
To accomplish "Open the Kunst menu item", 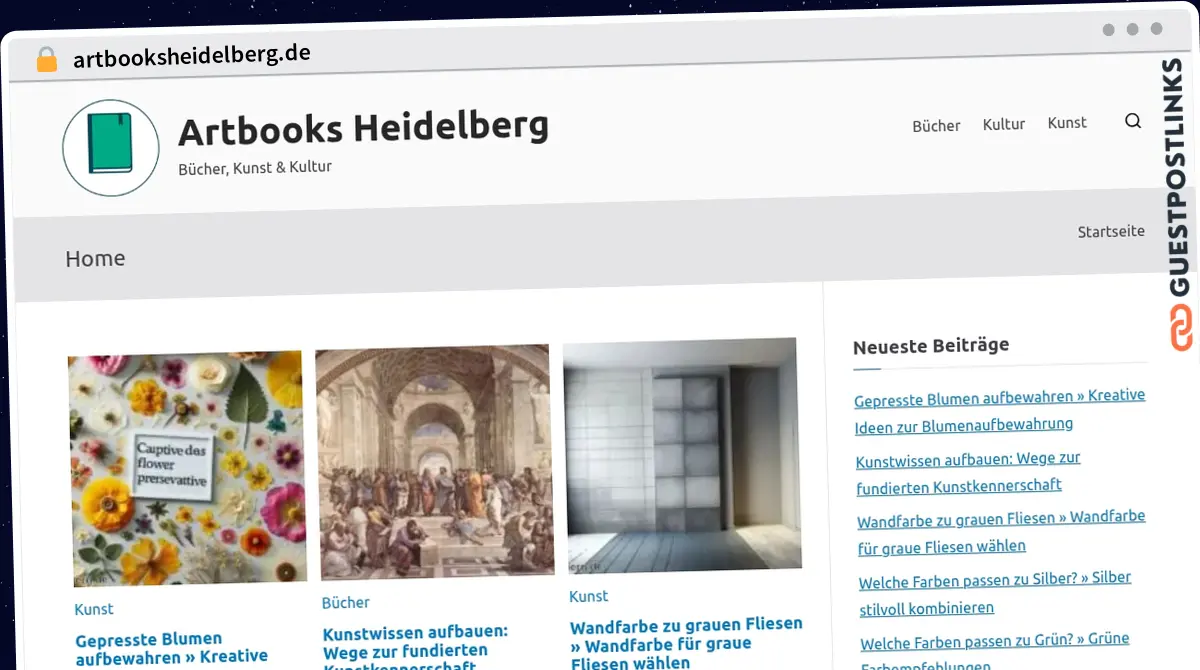I will (x=1067, y=122).
